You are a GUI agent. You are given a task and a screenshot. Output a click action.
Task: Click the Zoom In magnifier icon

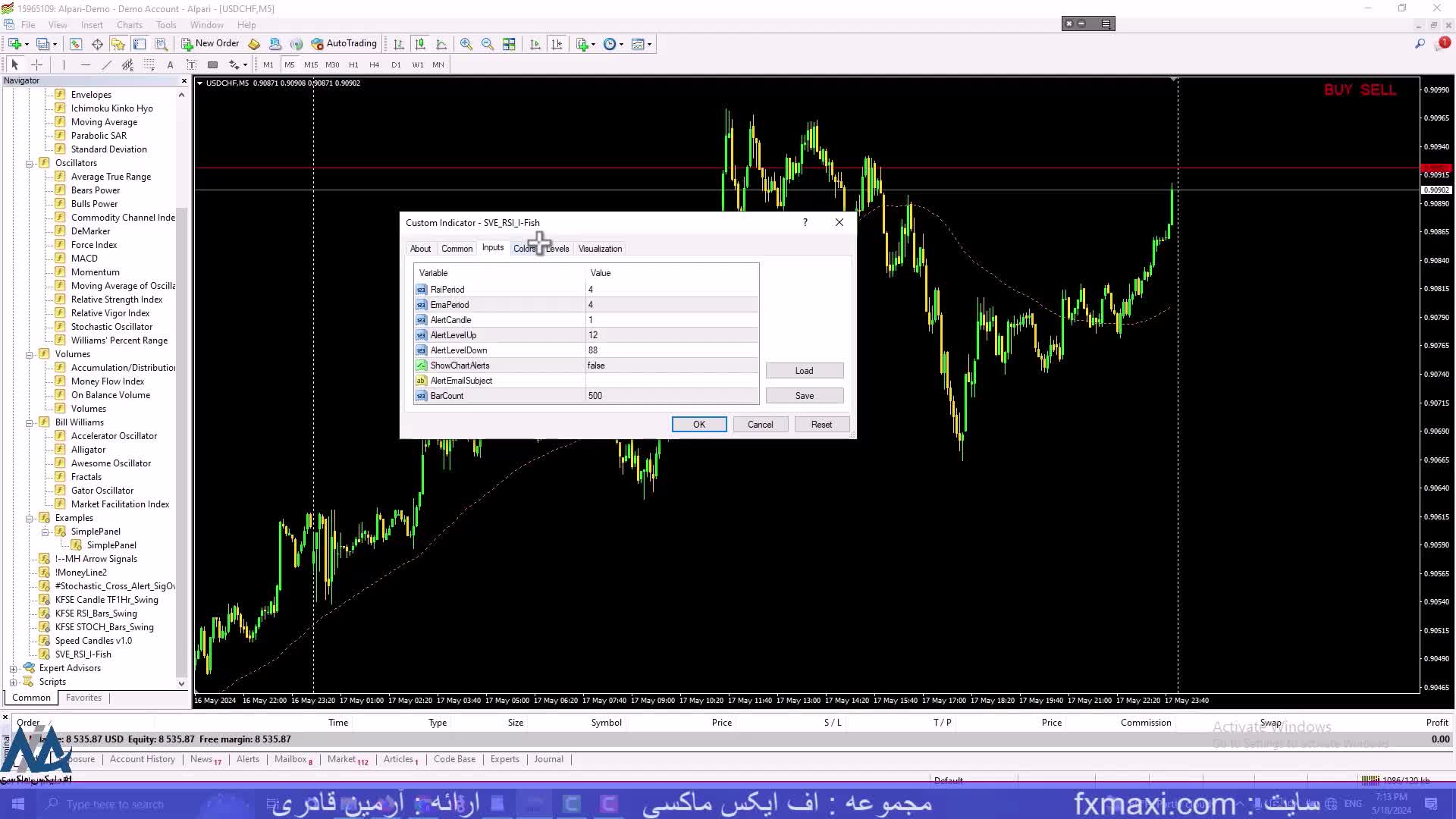click(466, 44)
